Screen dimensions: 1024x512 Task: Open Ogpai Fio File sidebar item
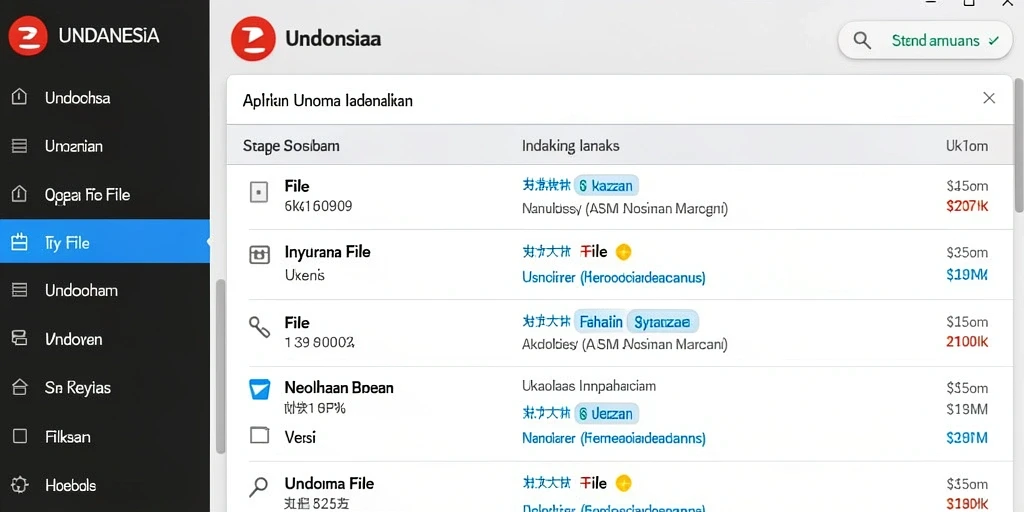pos(104,195)
